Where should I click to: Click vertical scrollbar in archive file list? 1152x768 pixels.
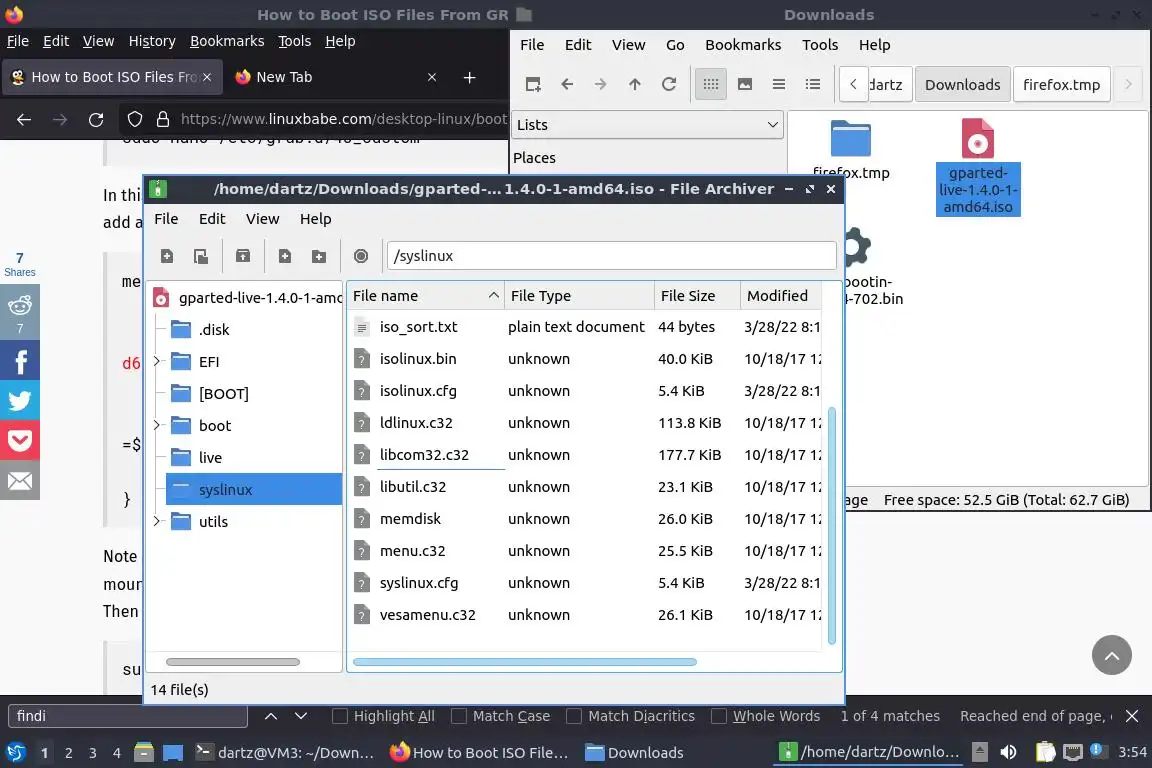click(x=832, y=525)
